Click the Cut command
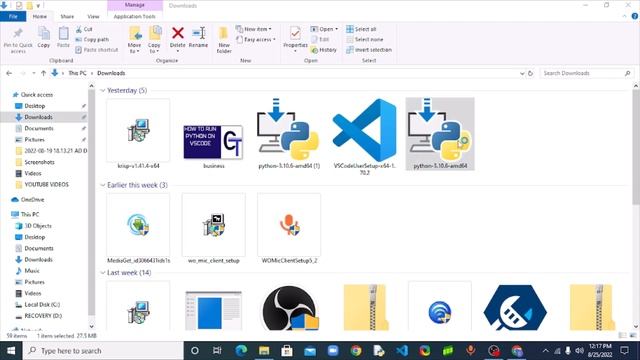 pos(84,29)
